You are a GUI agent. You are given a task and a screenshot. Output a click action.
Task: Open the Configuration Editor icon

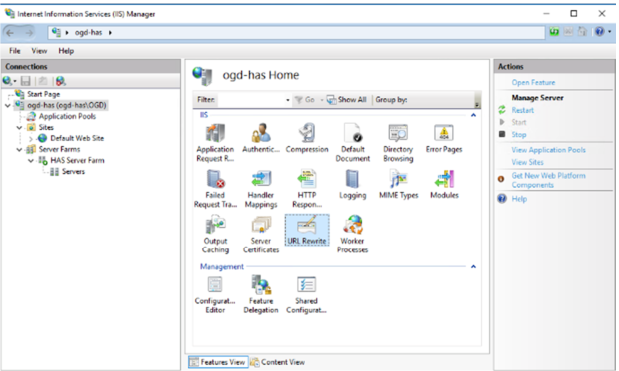click(x=215, y=294)
